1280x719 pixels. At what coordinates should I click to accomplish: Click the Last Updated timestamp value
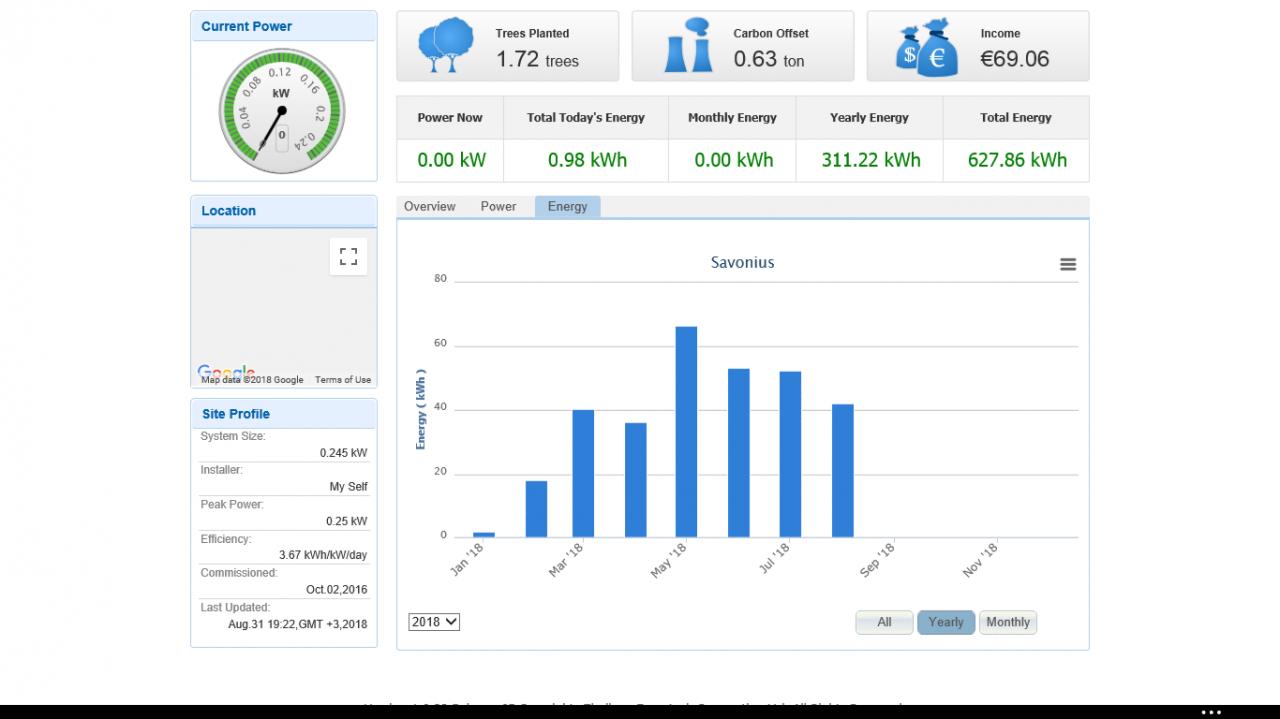tap(297, 624)
